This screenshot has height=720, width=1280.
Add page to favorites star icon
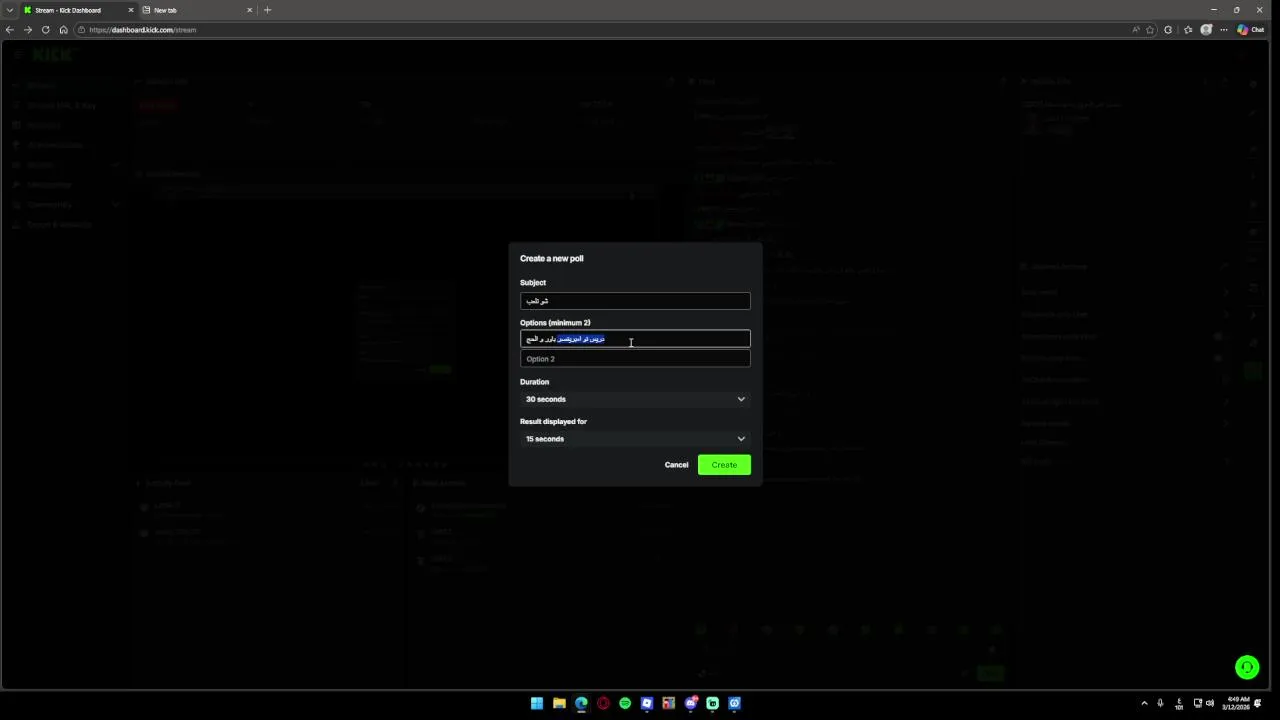coord(1150,30)
